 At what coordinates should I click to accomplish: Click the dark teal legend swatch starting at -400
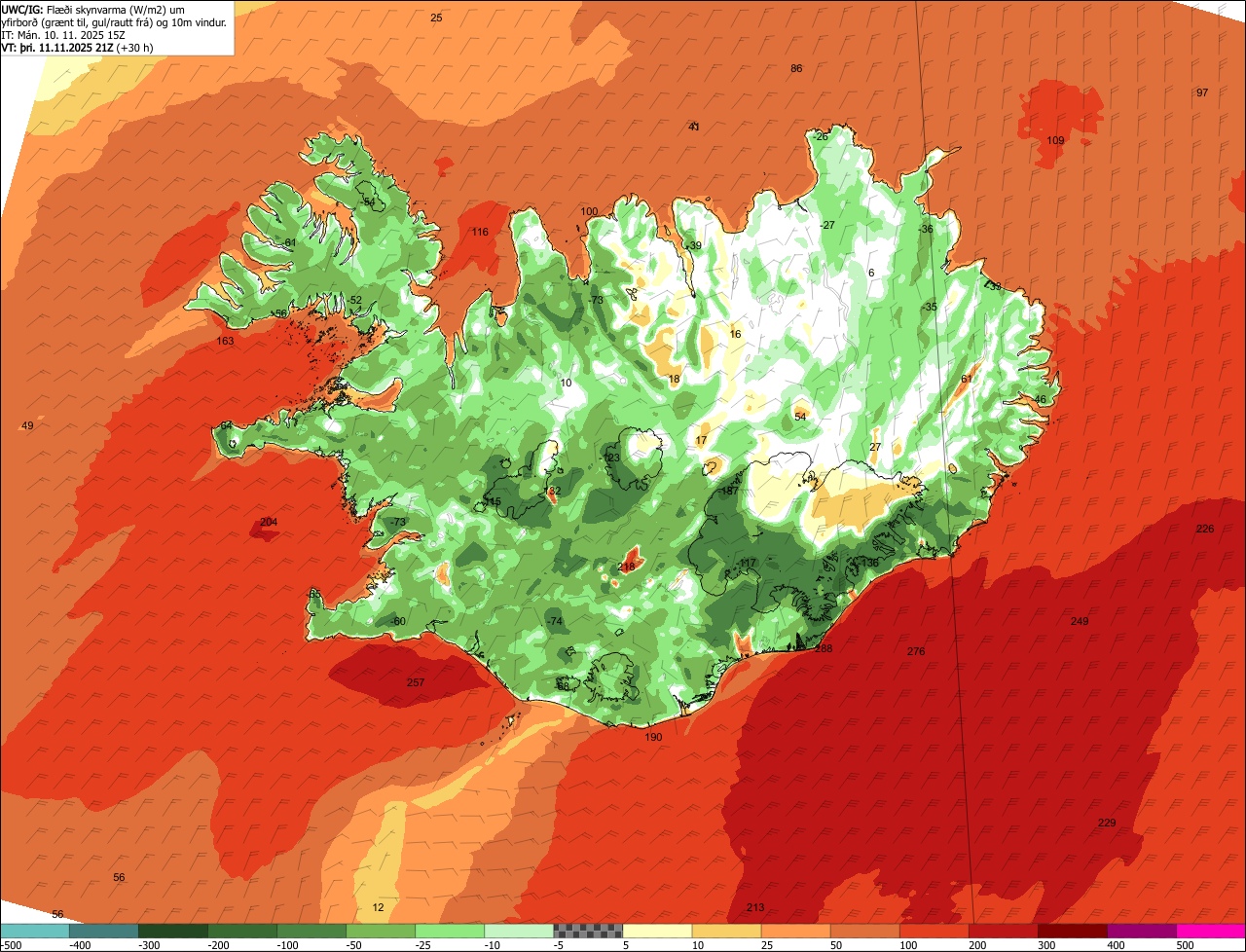pyautogui.click(x=103, y=931)
